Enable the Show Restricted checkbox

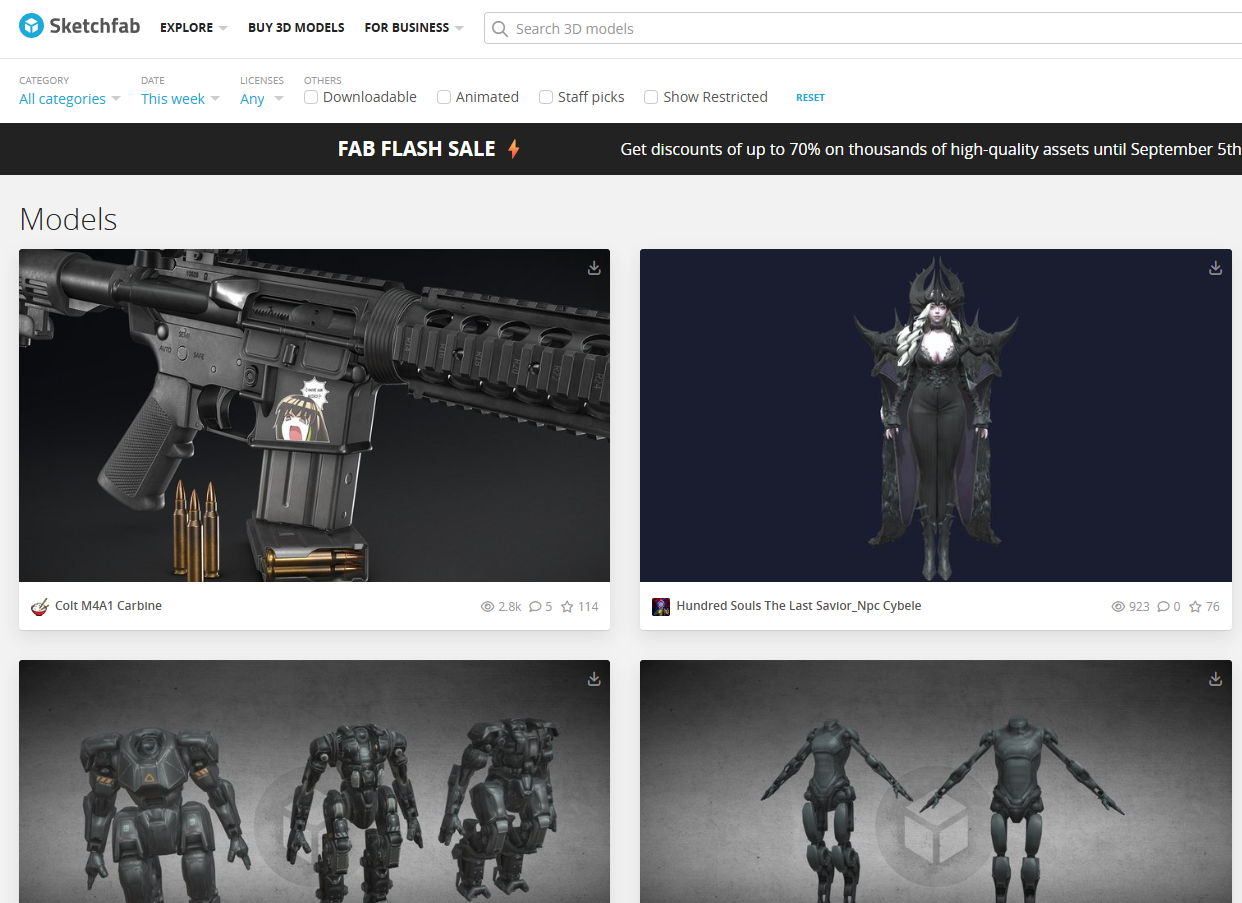[x=651, y=97]
